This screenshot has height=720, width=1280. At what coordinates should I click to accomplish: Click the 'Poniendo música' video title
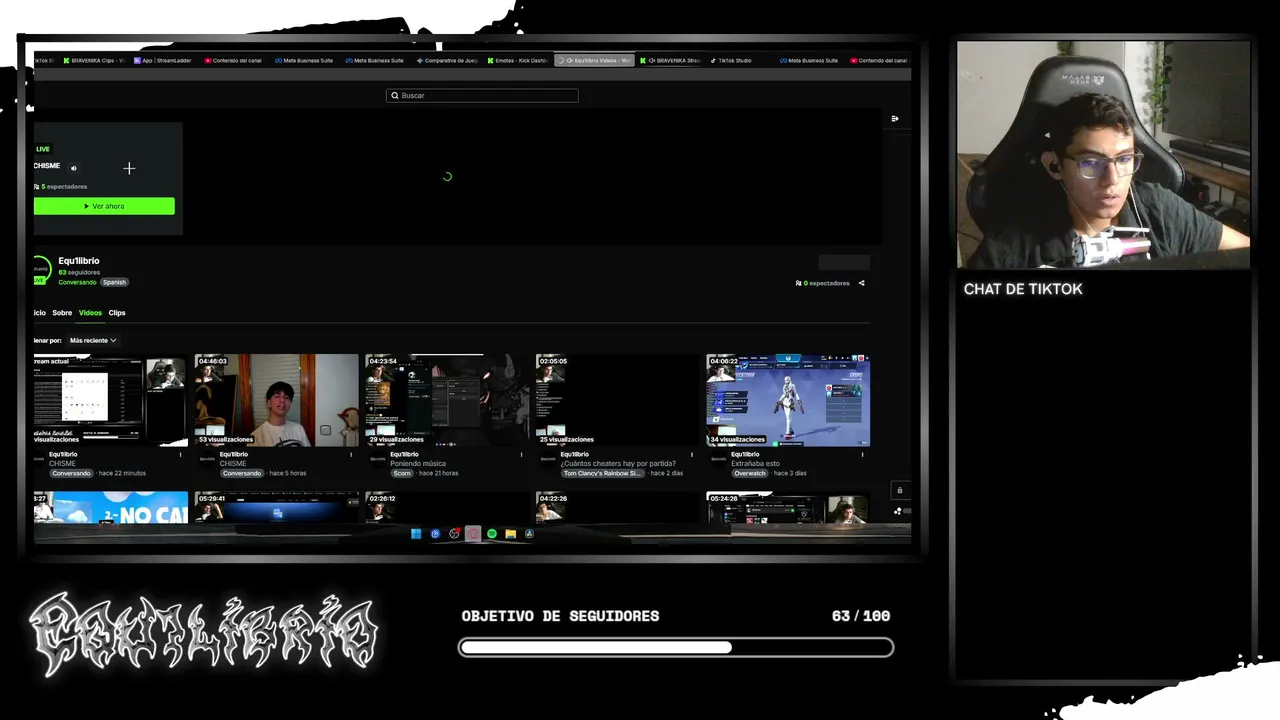click(418, 464)
